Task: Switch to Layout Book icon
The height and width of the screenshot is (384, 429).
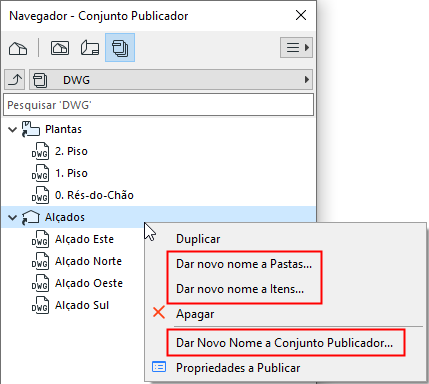Action: (x=90, y=48)
